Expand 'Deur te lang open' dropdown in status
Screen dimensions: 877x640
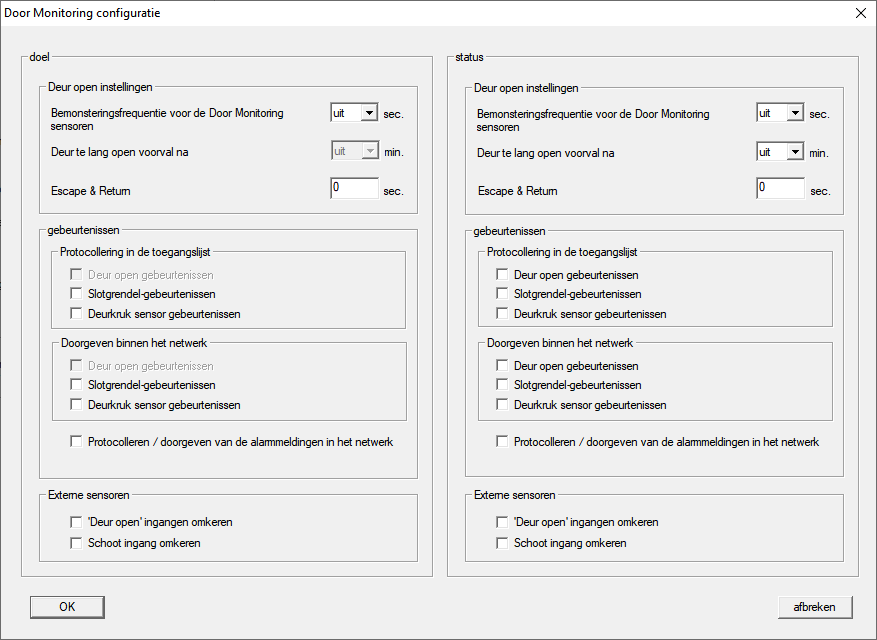point(794,152)
